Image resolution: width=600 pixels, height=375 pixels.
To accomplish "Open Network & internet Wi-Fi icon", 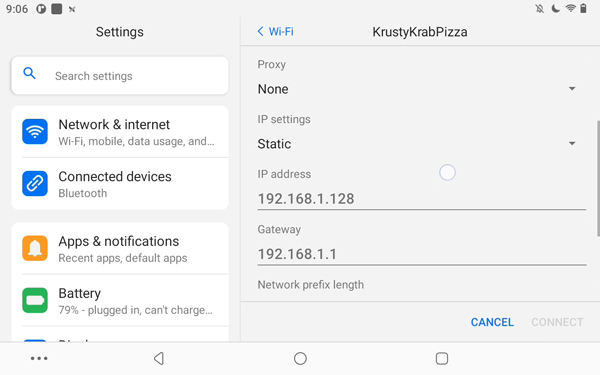I will tap(35, 132).
